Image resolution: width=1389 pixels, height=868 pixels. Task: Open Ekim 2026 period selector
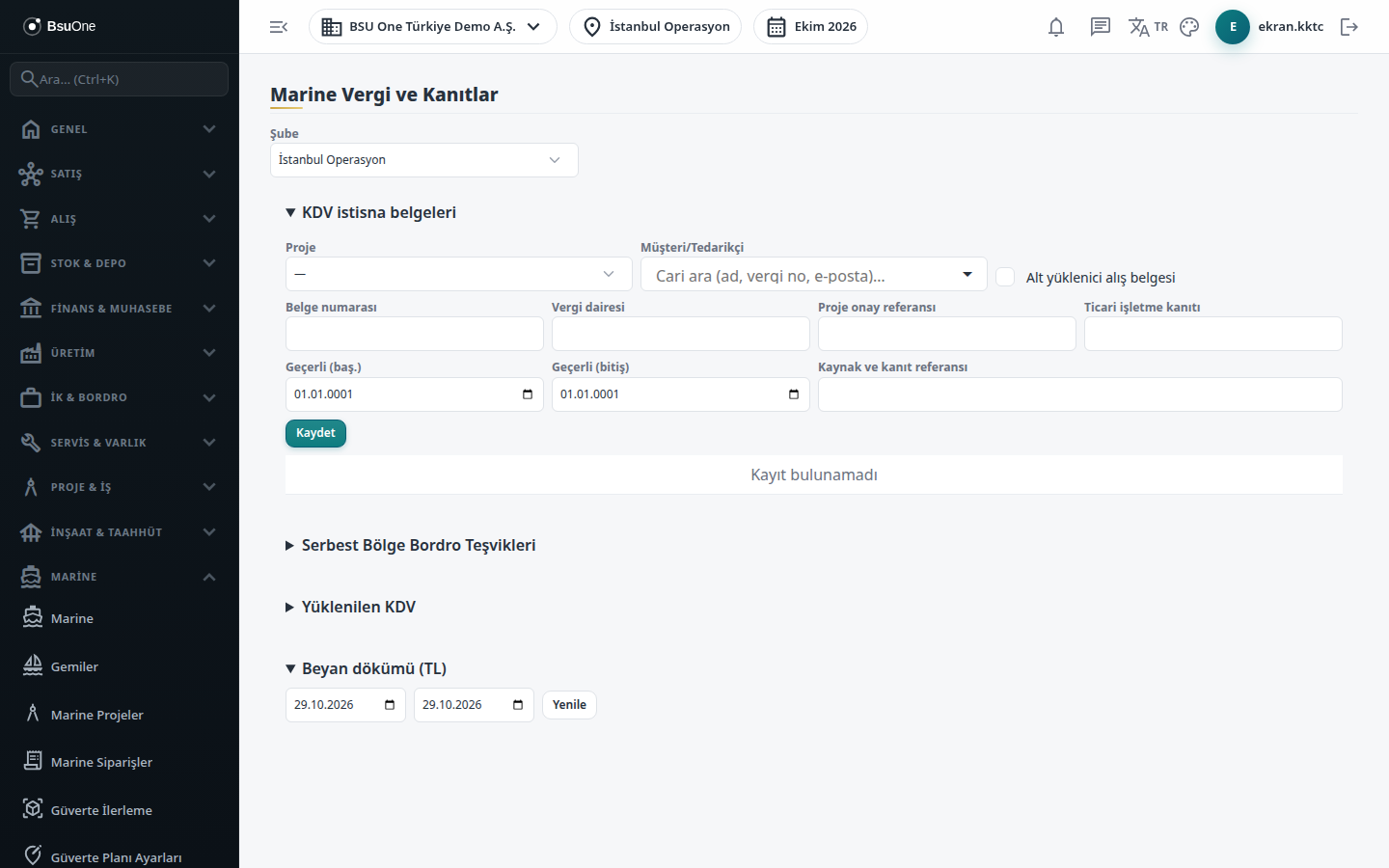(810, 27)
